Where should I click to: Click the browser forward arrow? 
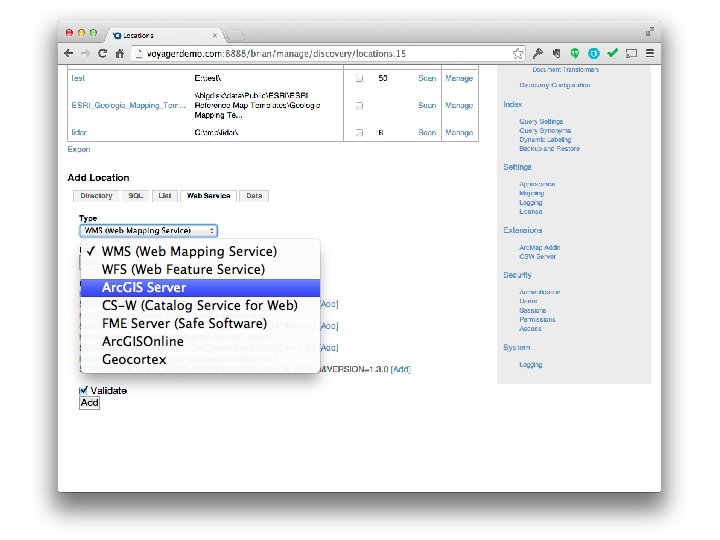tap(85, 53)
